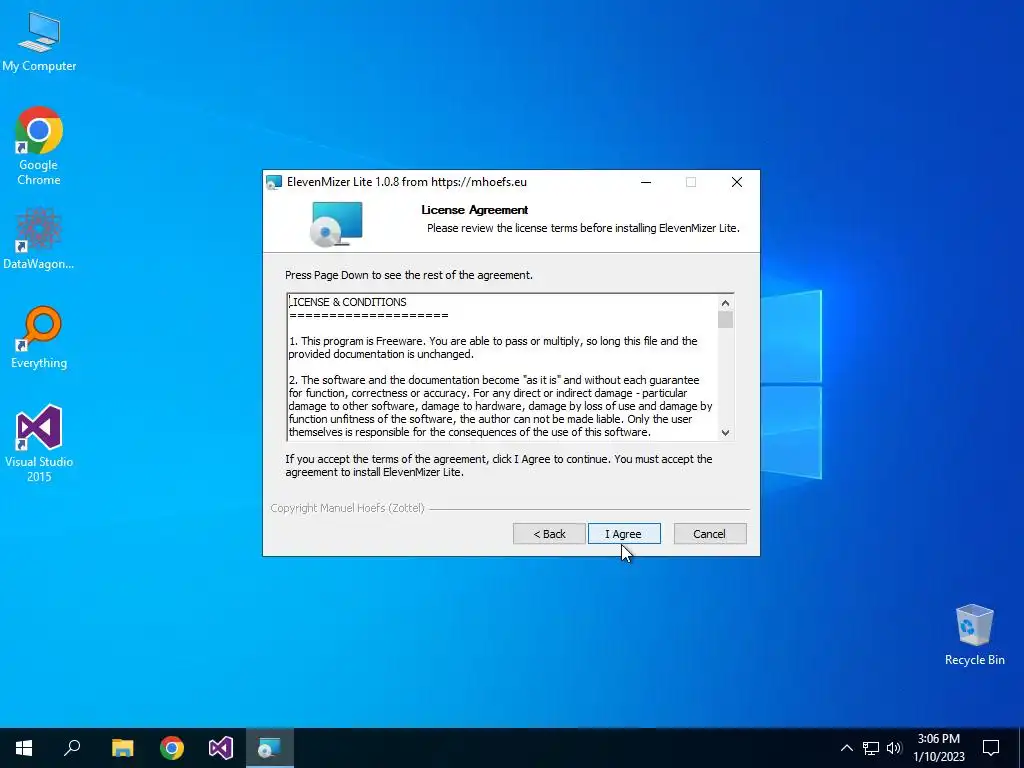Click the 'LICENSE & CONDITIONS' heading text

point(348,302)
